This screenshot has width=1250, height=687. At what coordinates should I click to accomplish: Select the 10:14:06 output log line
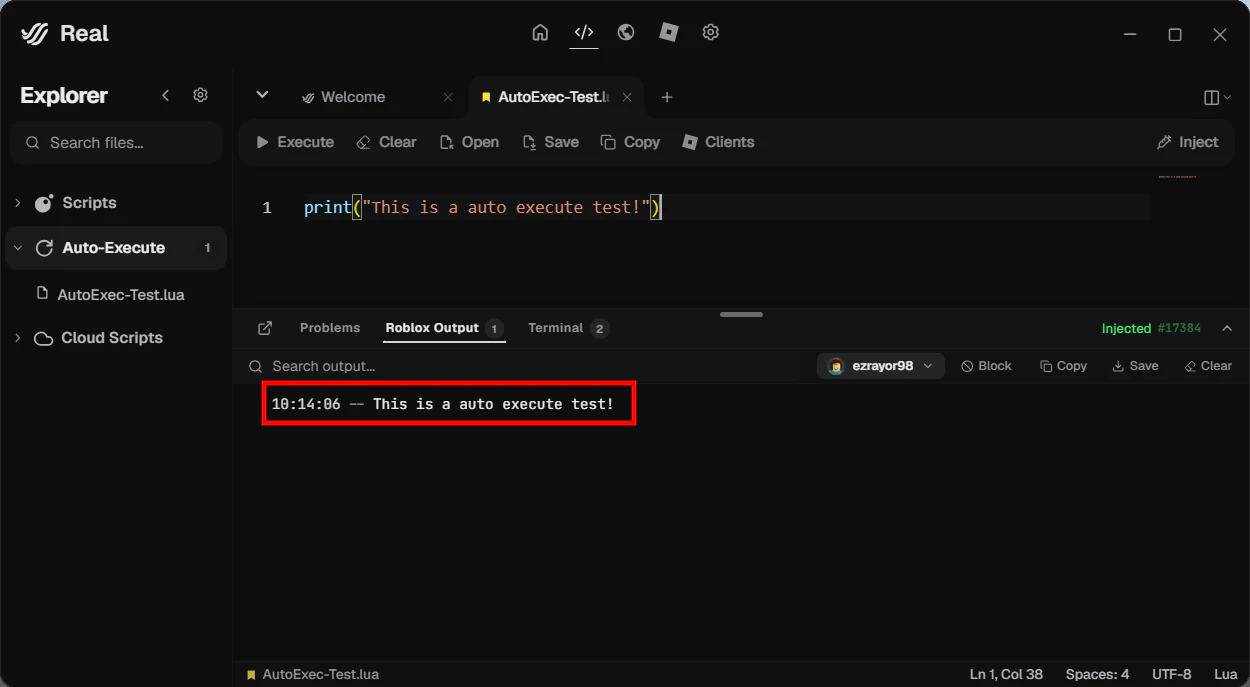tap(443, 404)
